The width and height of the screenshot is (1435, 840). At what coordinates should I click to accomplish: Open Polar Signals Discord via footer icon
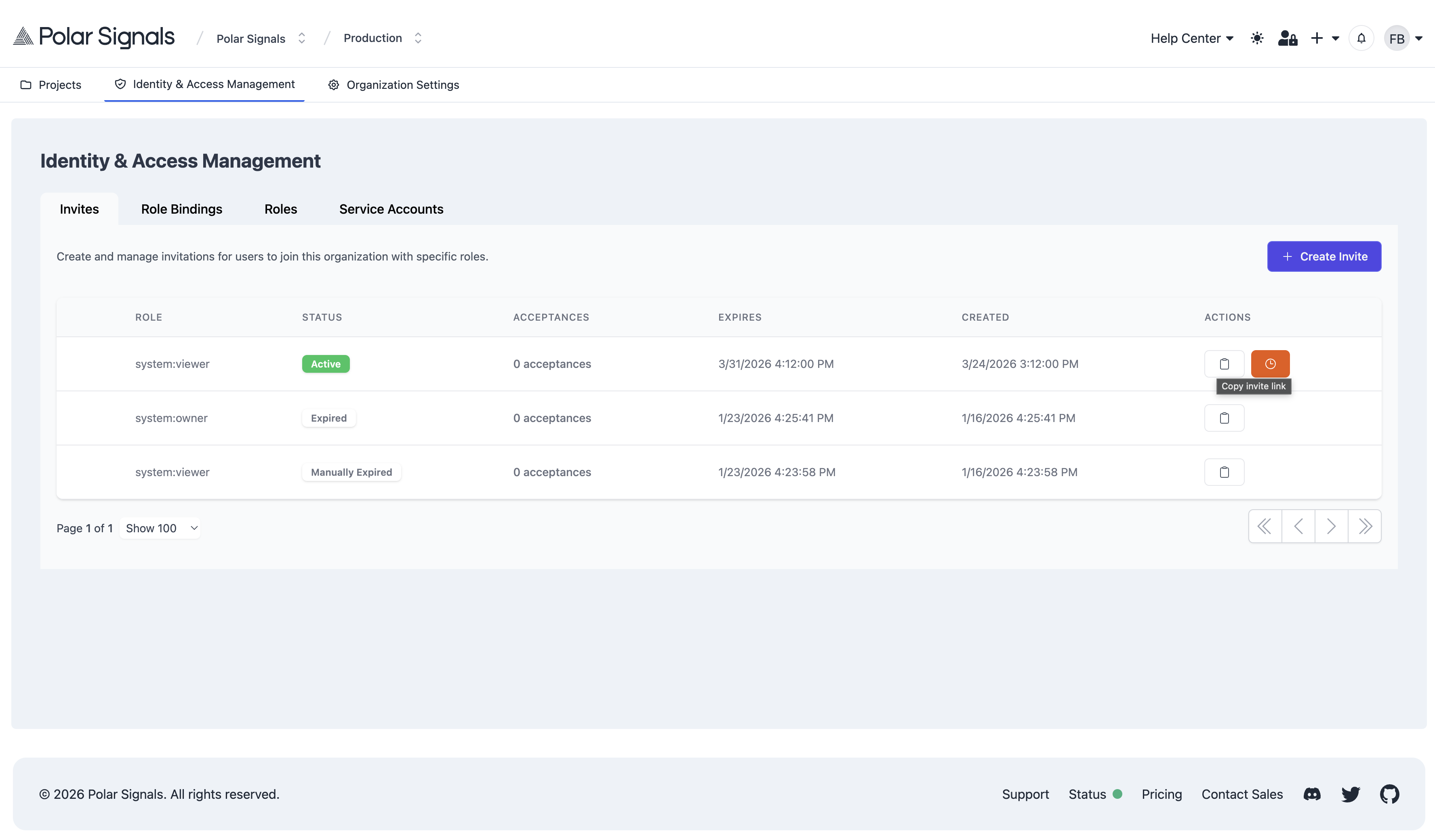pos(1312,794)
